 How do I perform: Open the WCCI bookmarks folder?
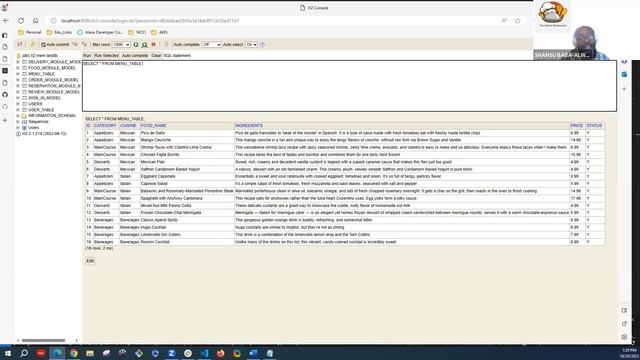click(x=137, y=32)
